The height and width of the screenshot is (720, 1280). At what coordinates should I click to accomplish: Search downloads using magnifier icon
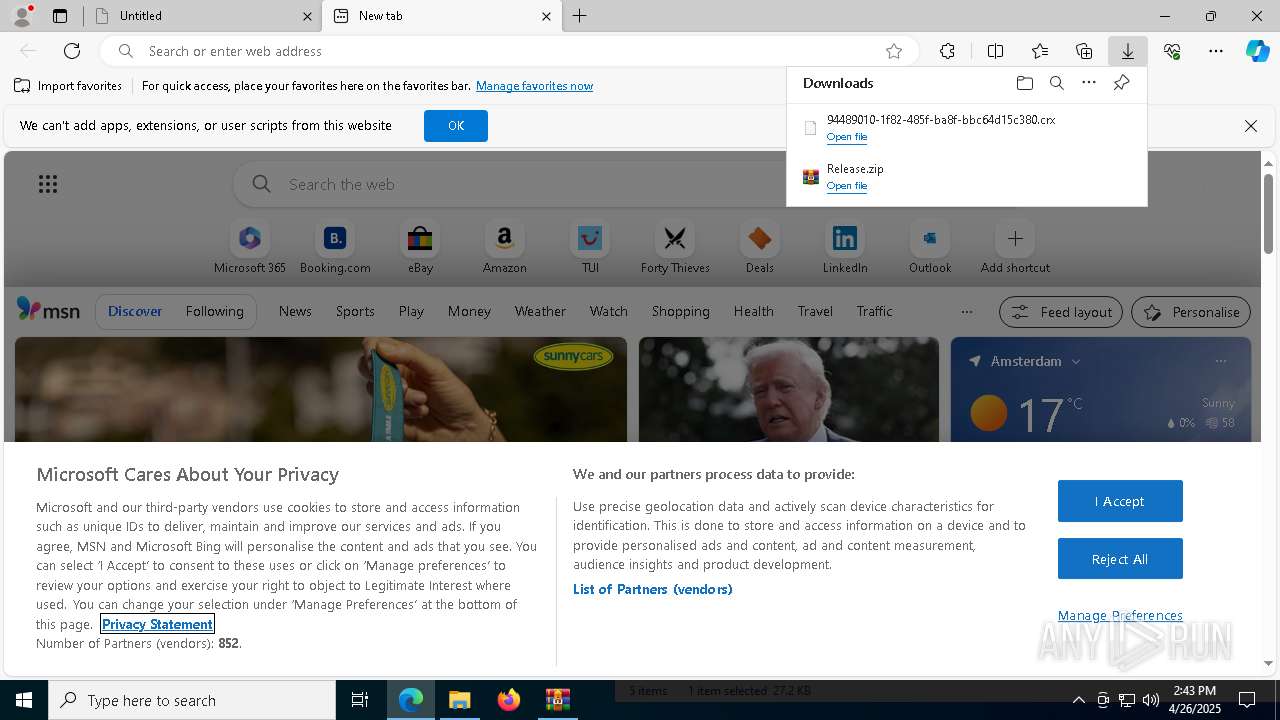(1057, 83)
